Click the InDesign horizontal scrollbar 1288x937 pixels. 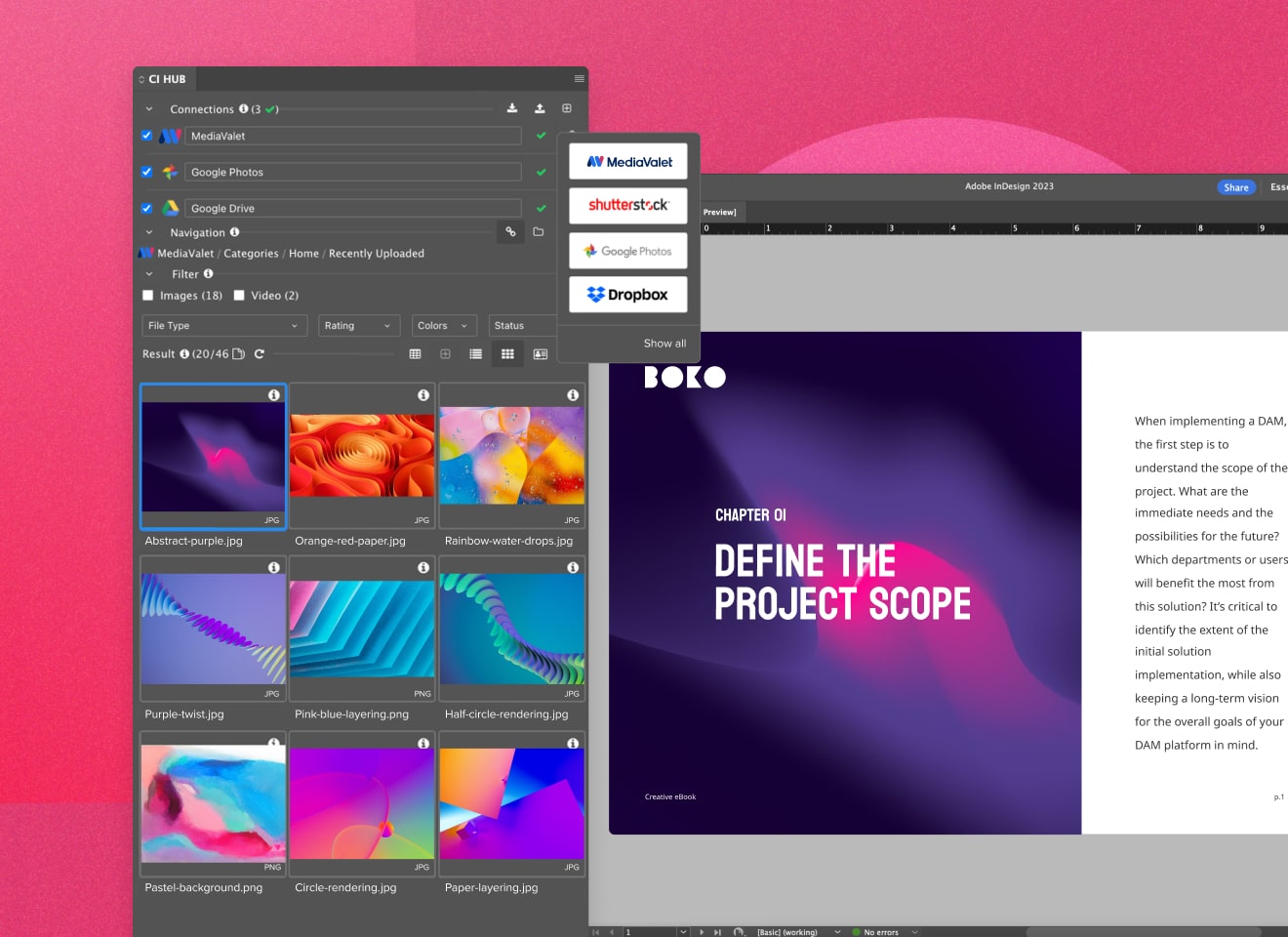(x=1144, y=932)
